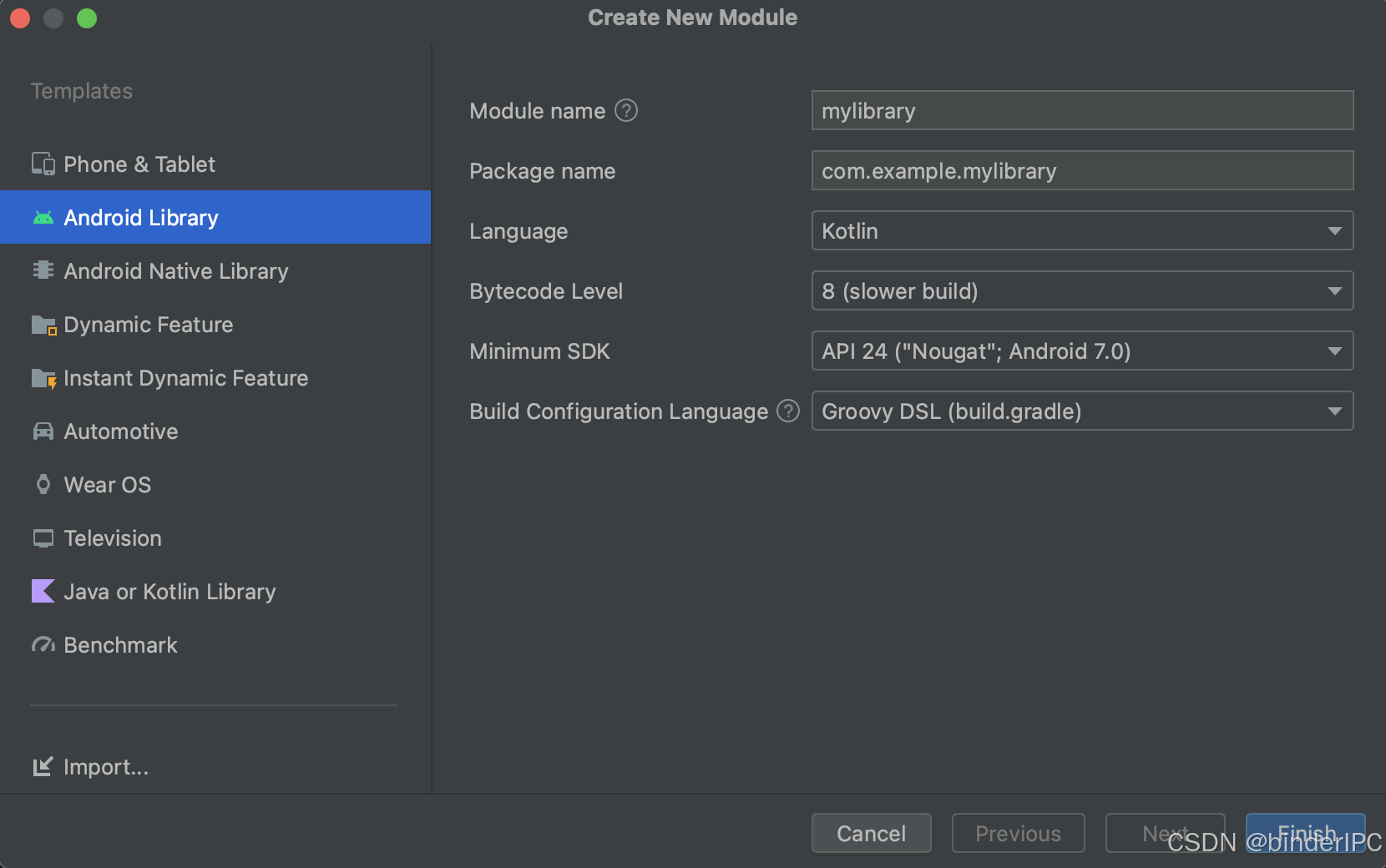Click the Wear OS watch icon
This screenshot has width=1386, height=868.
pos(43,484)
